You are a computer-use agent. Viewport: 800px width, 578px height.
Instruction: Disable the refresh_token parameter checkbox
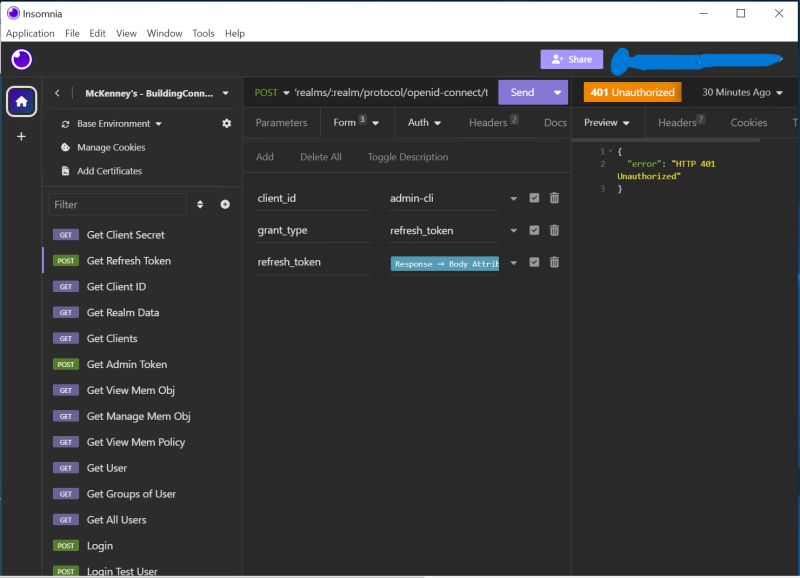(533, 263)
